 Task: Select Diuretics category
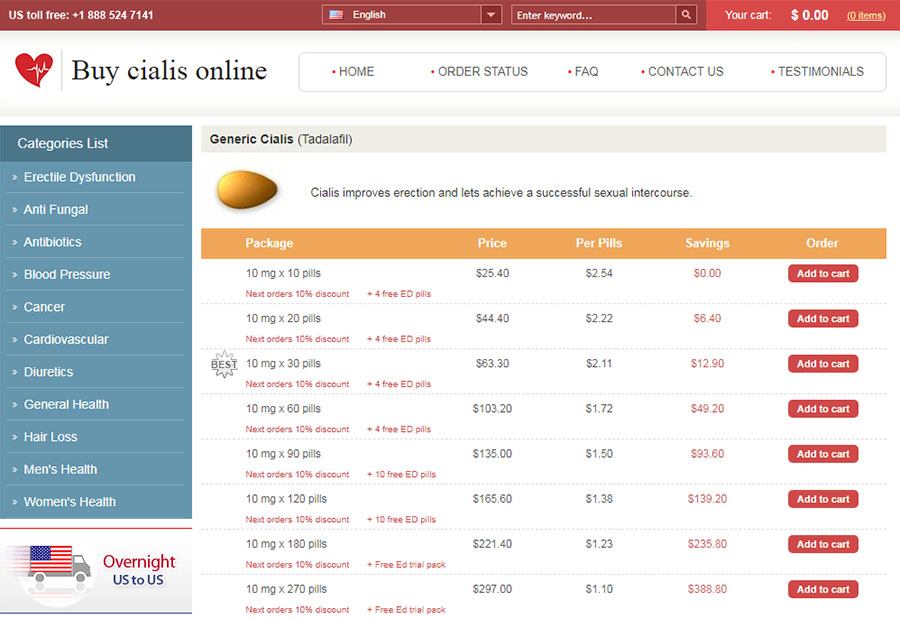pyautogui.click(x=48, y=372)
